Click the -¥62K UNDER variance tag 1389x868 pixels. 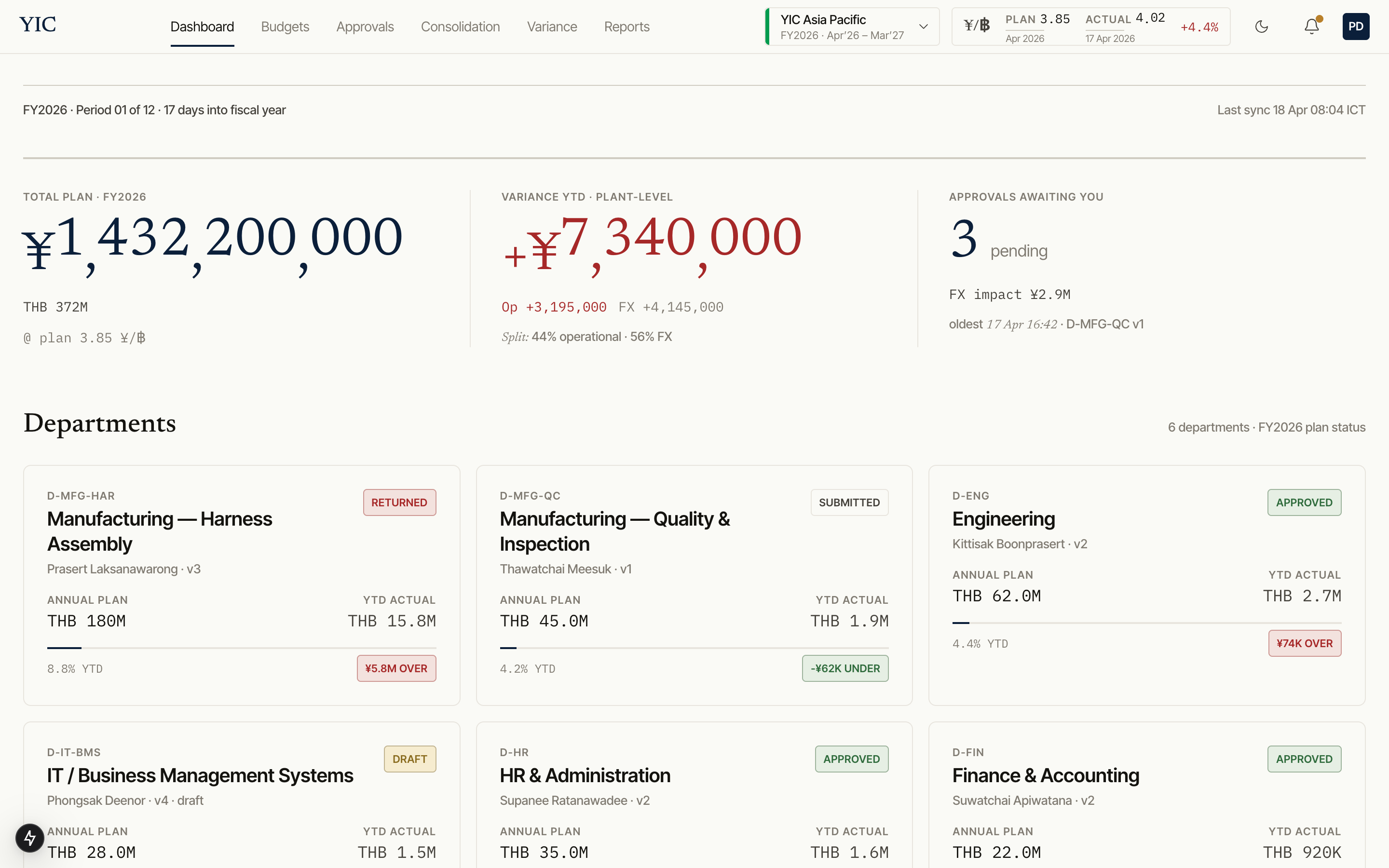tap(845, 668)
